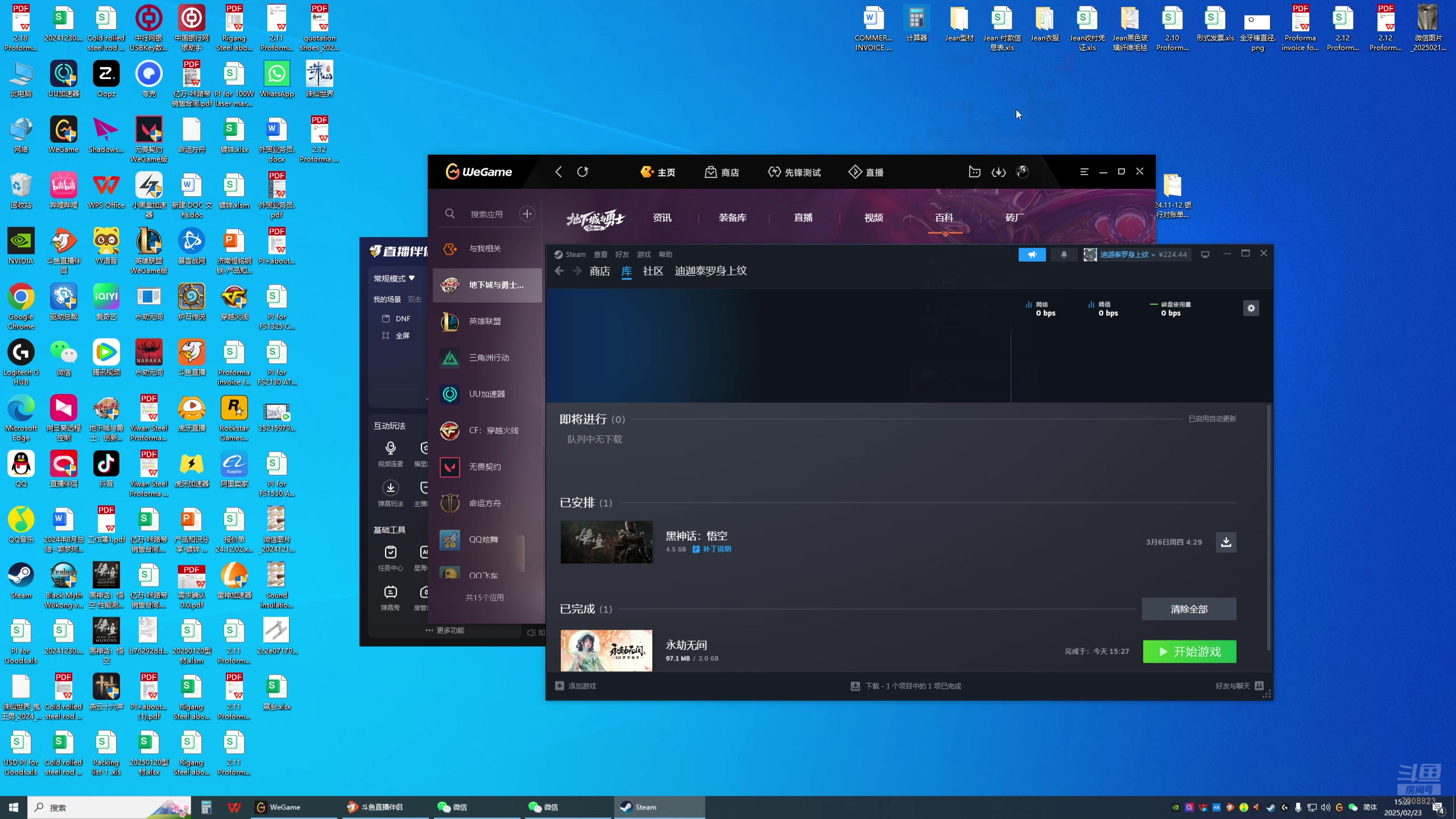Viewport: 1456px width, 819px height.
Task: Click 开始游戏 button for 永劫无间
Action: tap(1189, 652)
